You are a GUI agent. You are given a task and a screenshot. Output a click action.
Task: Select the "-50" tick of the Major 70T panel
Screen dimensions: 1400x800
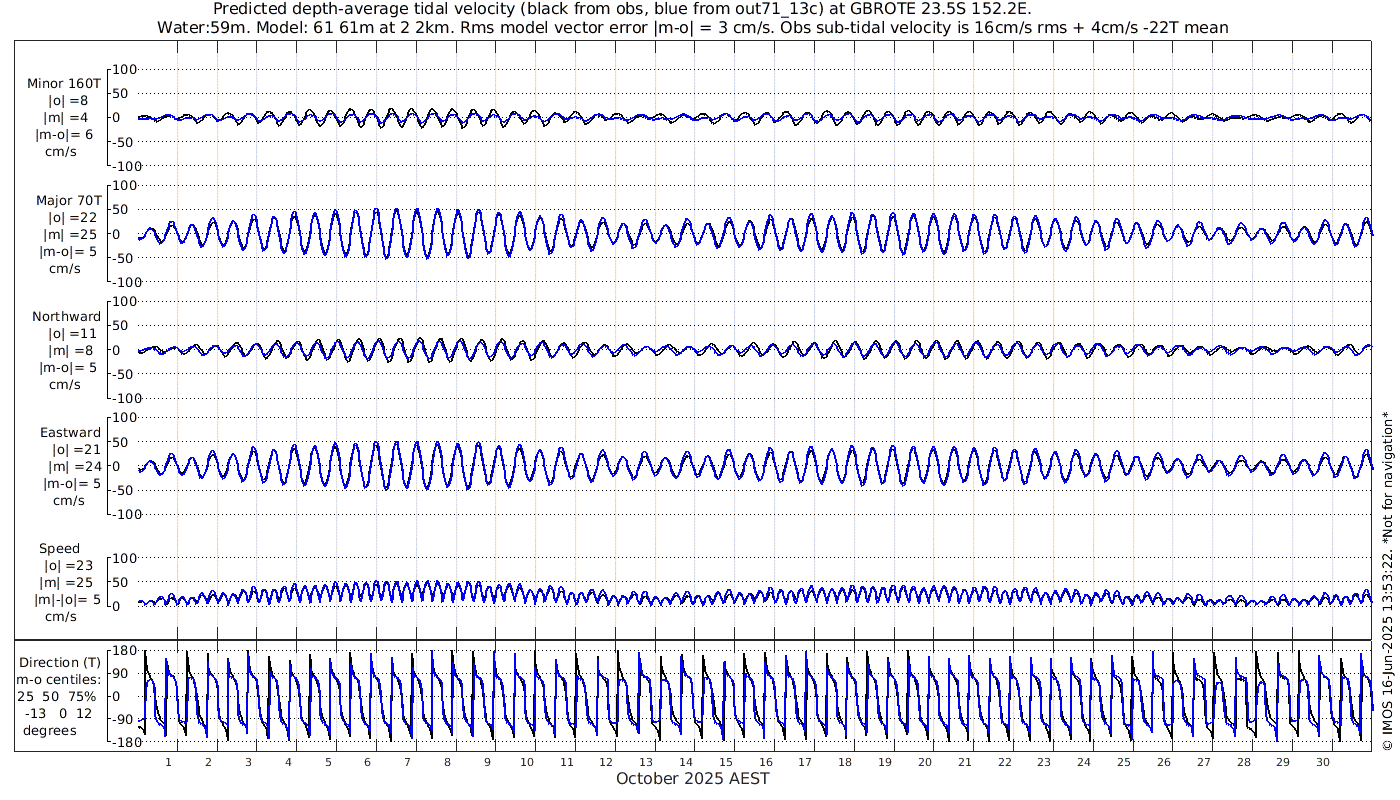[x=125, y=258]
